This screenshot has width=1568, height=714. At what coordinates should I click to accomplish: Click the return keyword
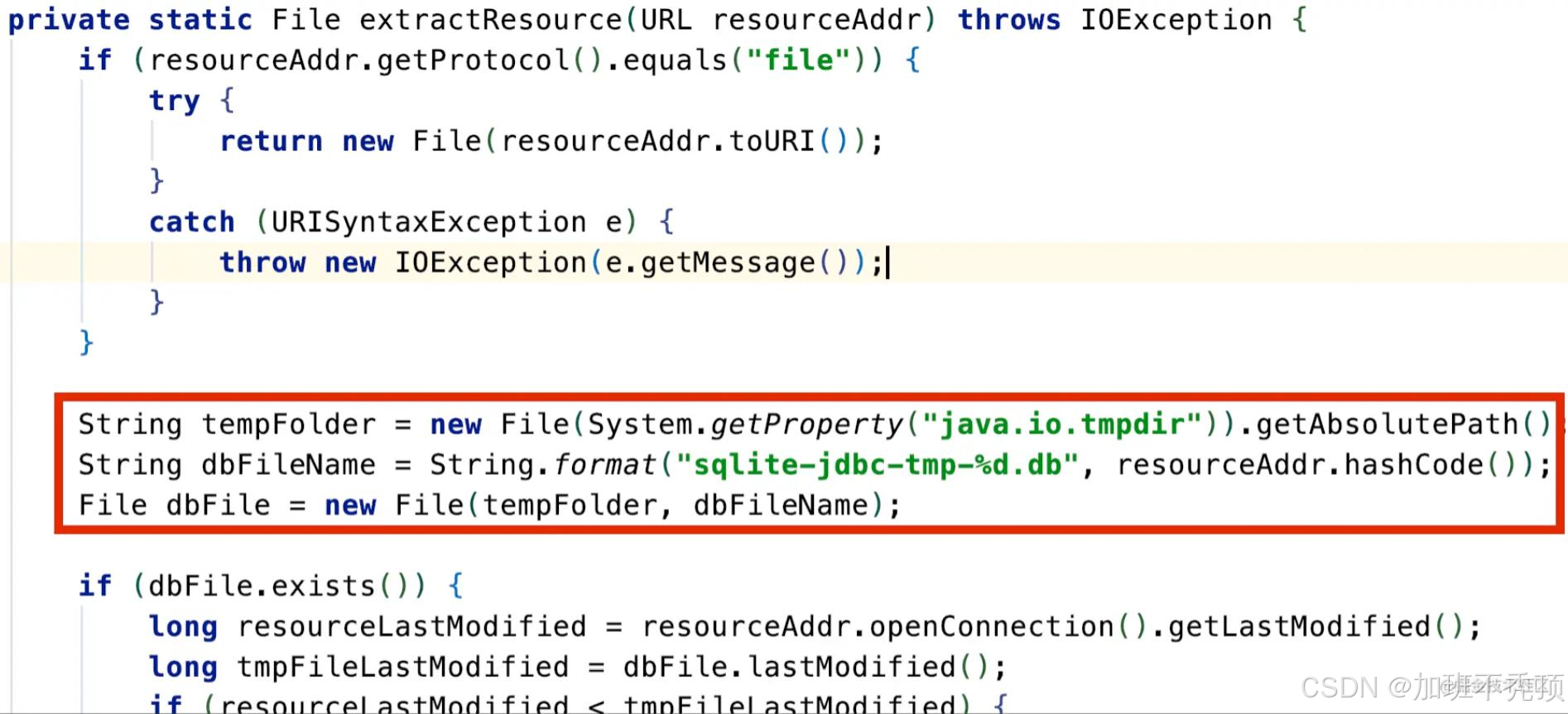[x=272, y=141]
